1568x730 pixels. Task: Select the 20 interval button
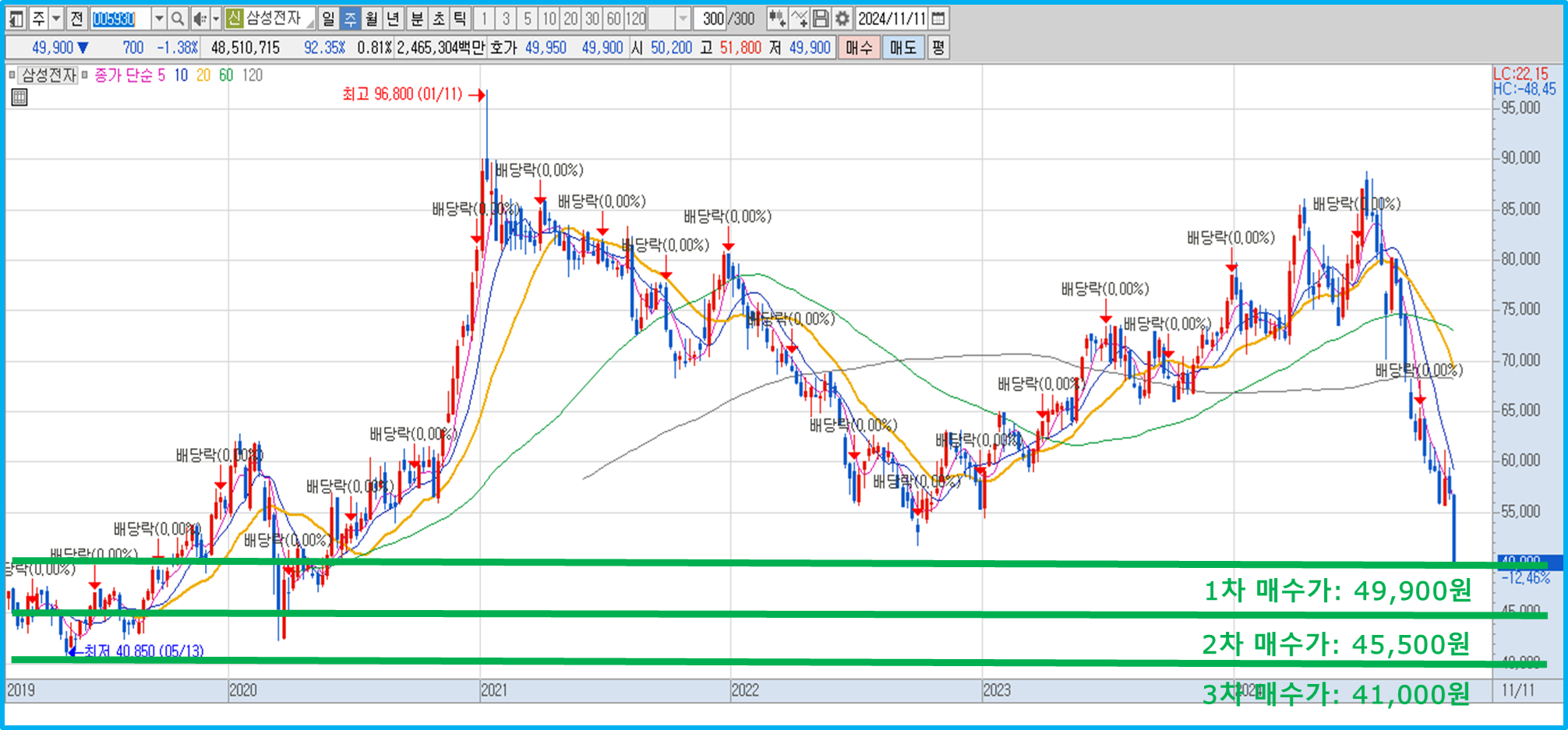(x=571, y=18)
